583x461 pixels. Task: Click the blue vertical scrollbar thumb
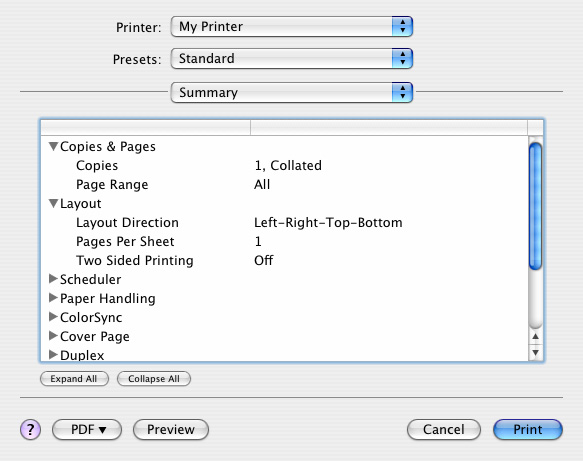[535, 206]
